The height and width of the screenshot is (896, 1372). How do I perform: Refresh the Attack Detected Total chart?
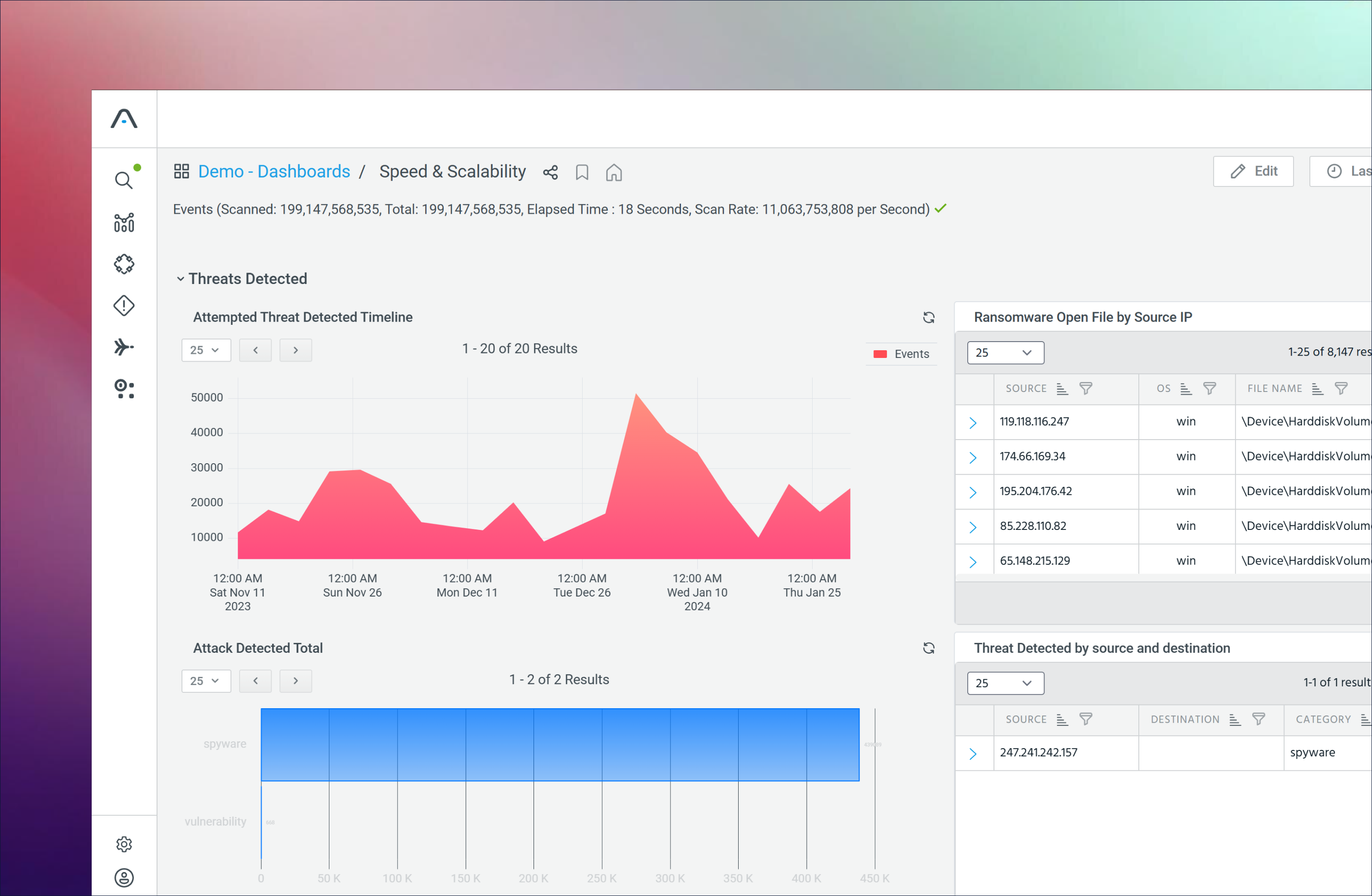(928, 648)
